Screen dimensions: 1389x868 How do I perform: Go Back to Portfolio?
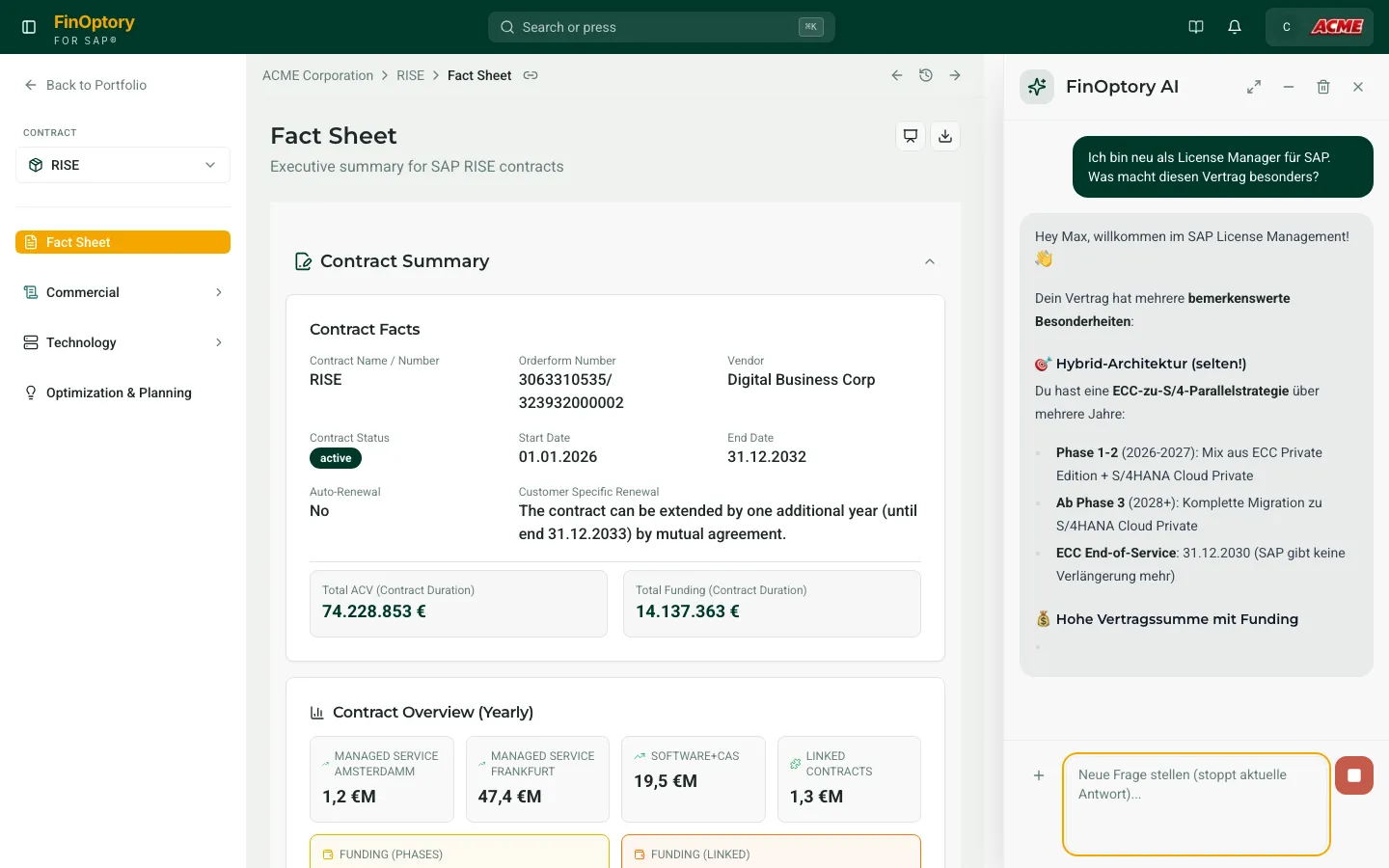tap(86, 85)
